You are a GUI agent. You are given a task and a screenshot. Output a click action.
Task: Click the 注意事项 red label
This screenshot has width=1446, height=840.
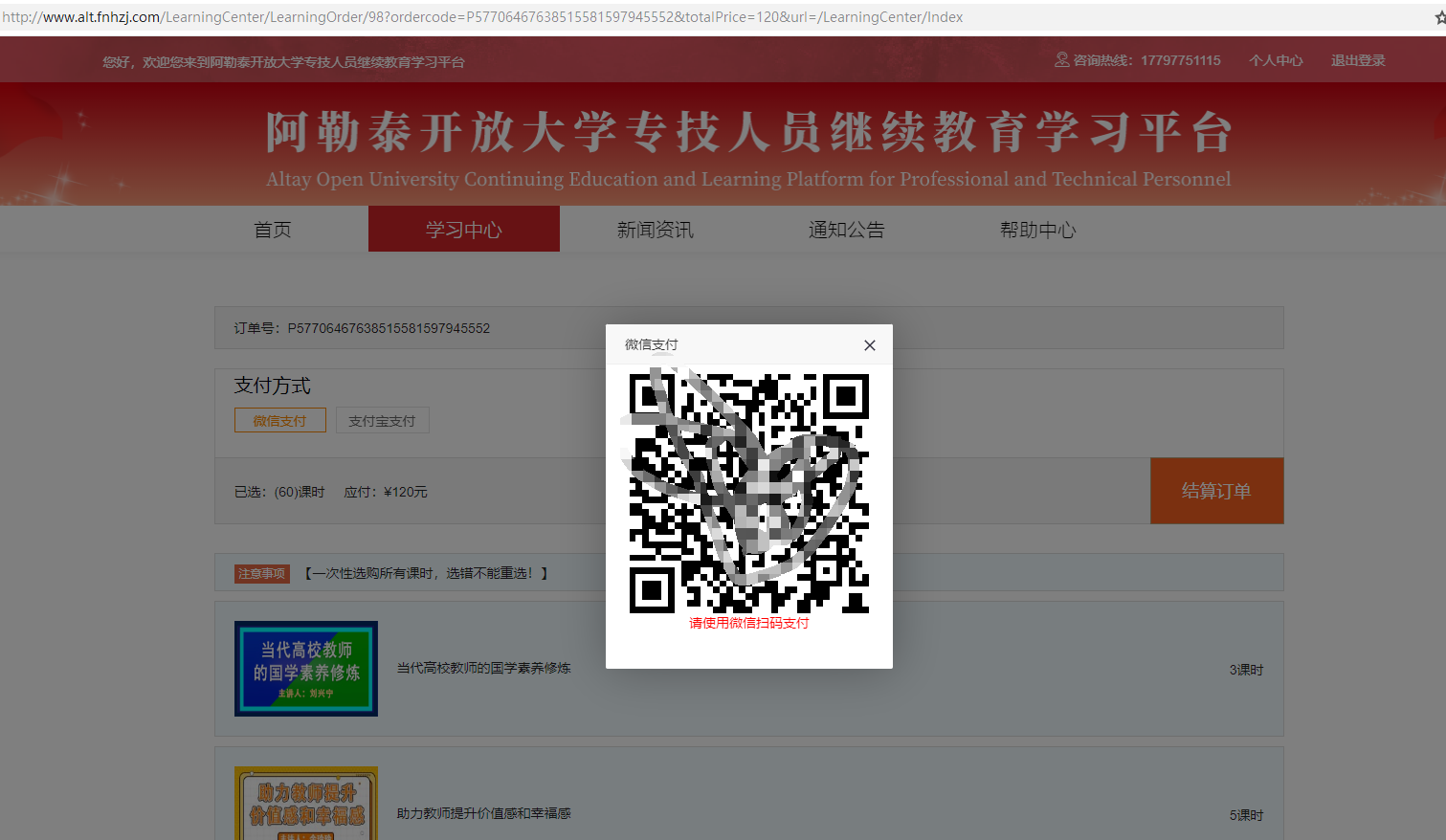262,573
